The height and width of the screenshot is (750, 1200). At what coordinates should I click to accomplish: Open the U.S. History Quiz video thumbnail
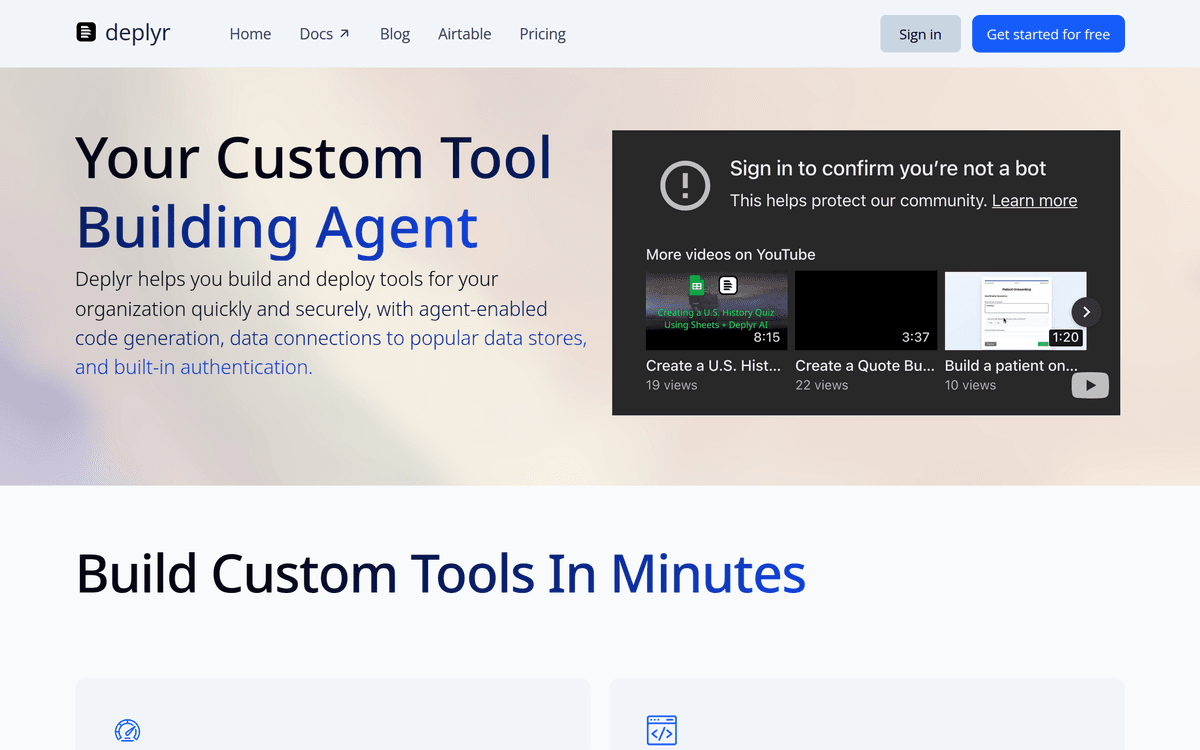click(x=716, y=310)
